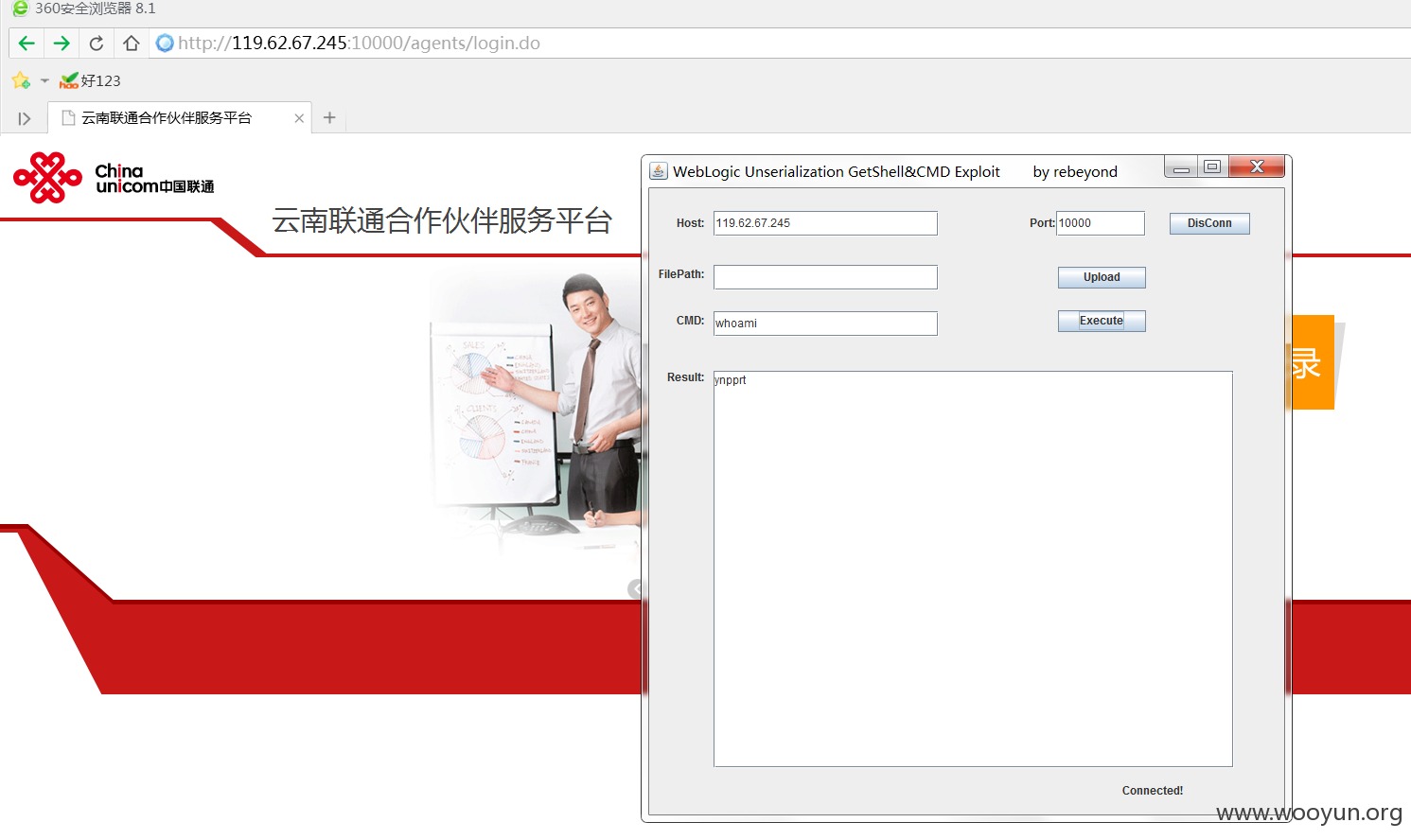Screen dimensions: 1411x840
Task: Click the address bar URL
Action: 359,44
